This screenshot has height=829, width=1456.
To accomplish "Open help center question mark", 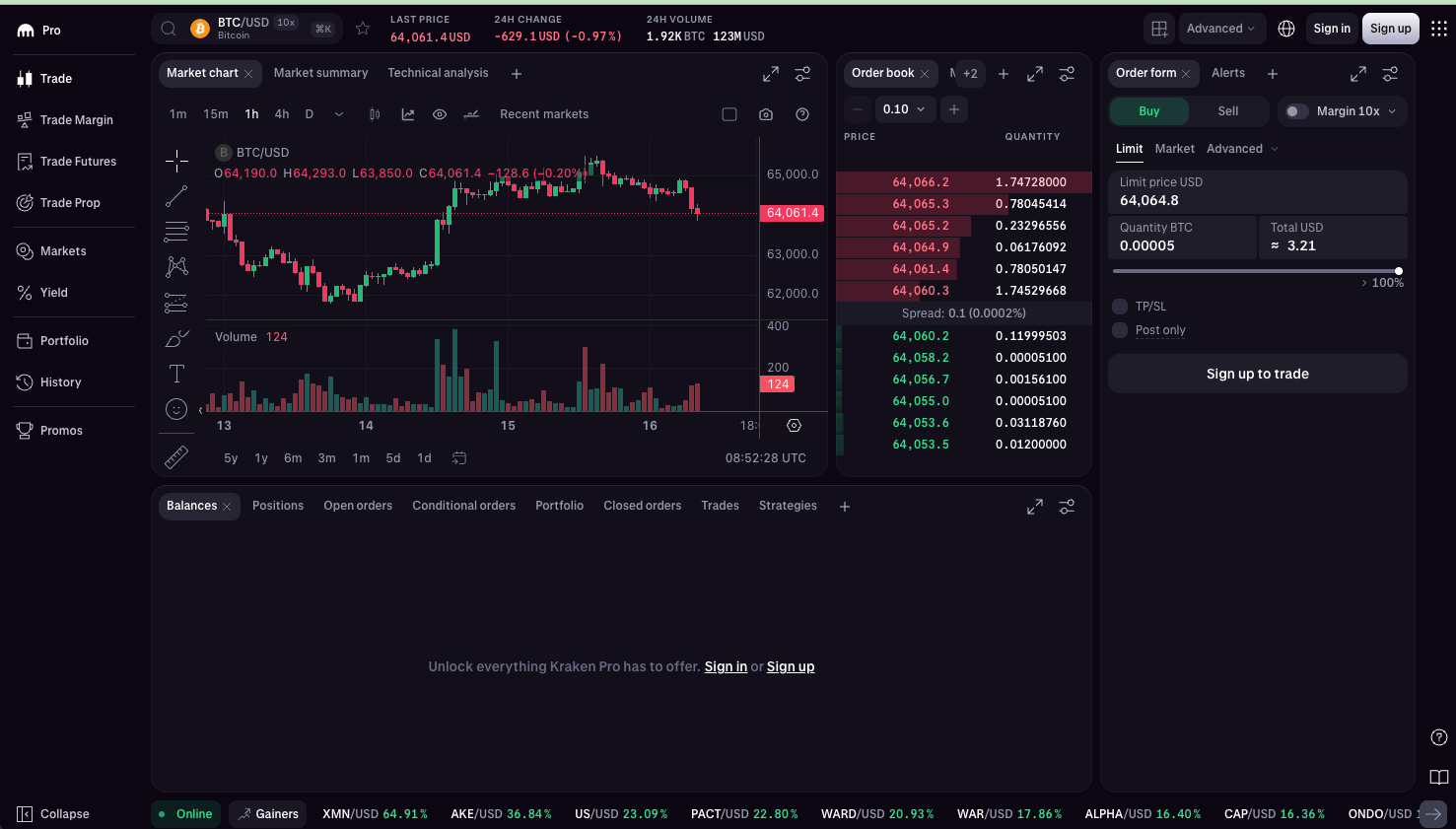I will (x=1439, y=737).
